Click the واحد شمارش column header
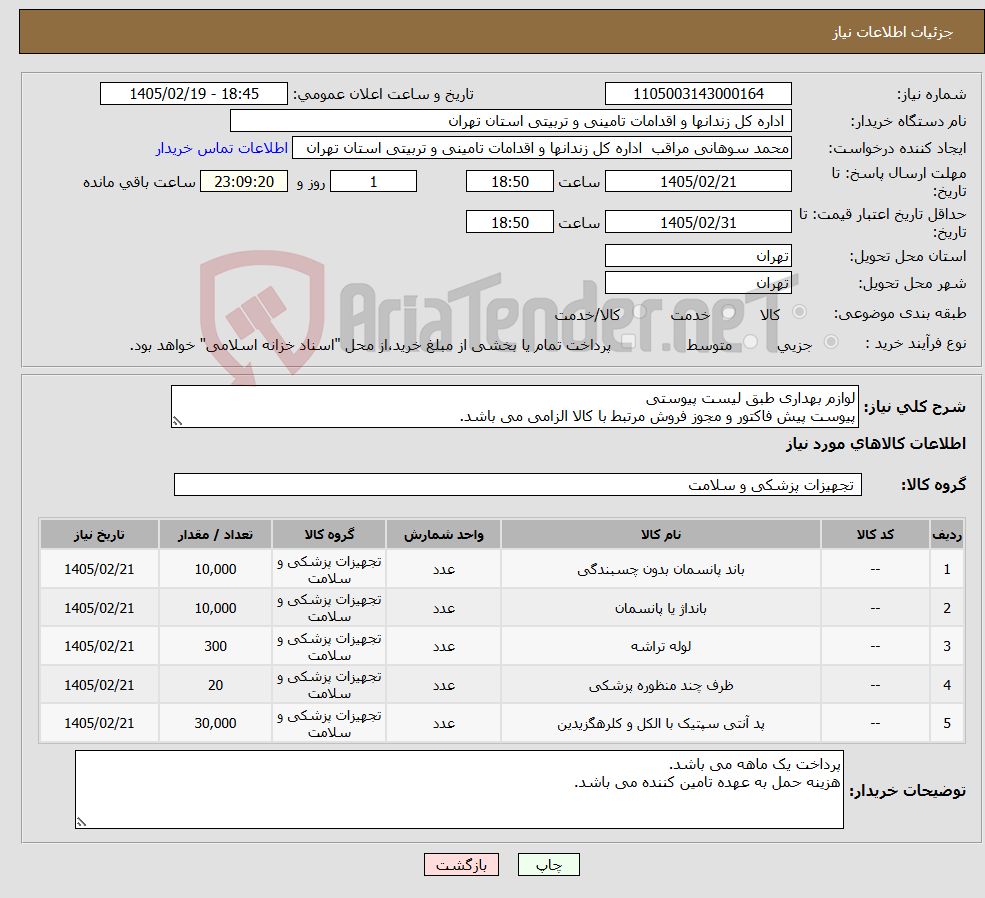Viewport: 985px width, 898px height. pos(444,534)
